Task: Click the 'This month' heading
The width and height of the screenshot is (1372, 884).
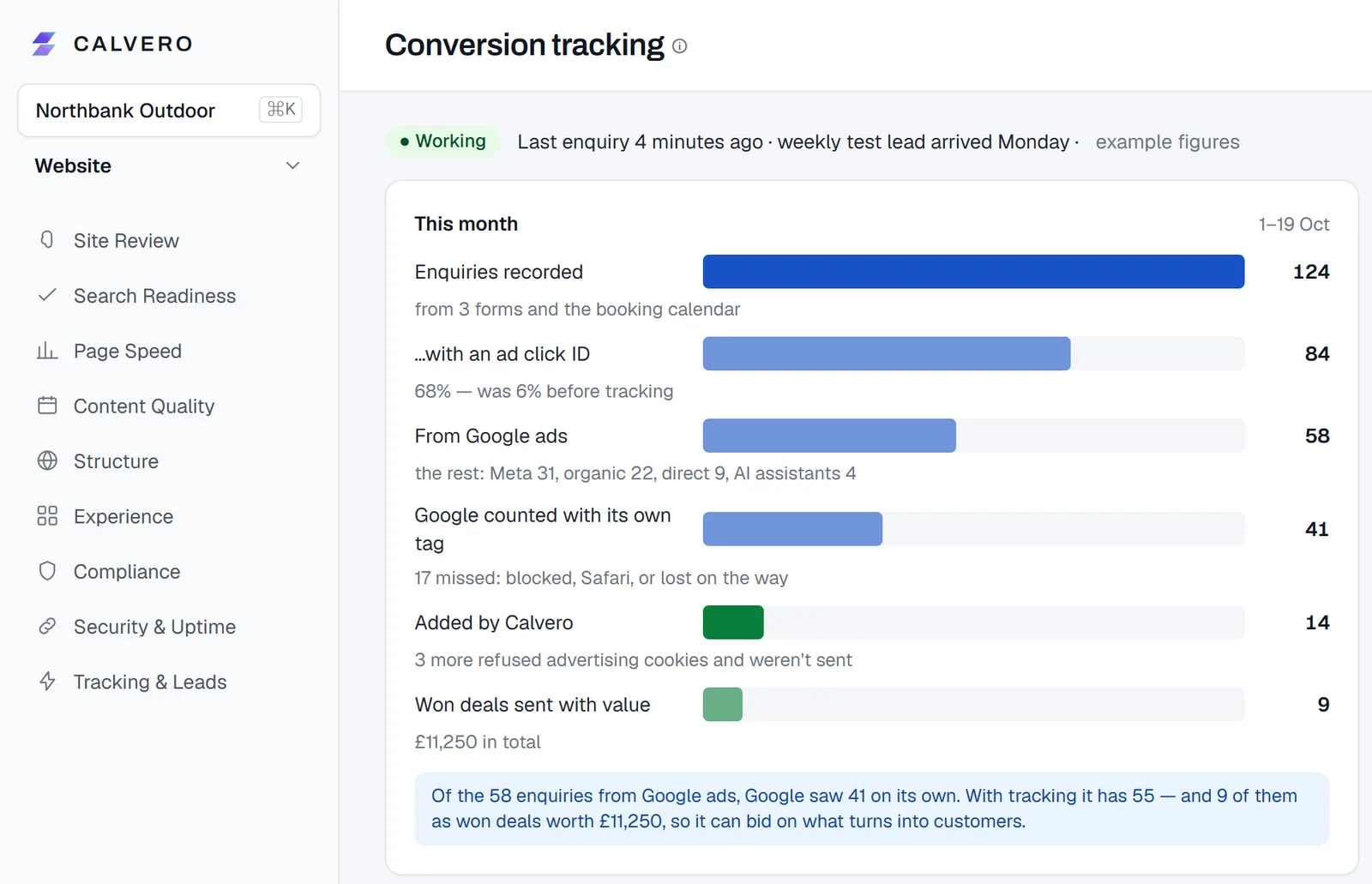Action: [466, 224]
